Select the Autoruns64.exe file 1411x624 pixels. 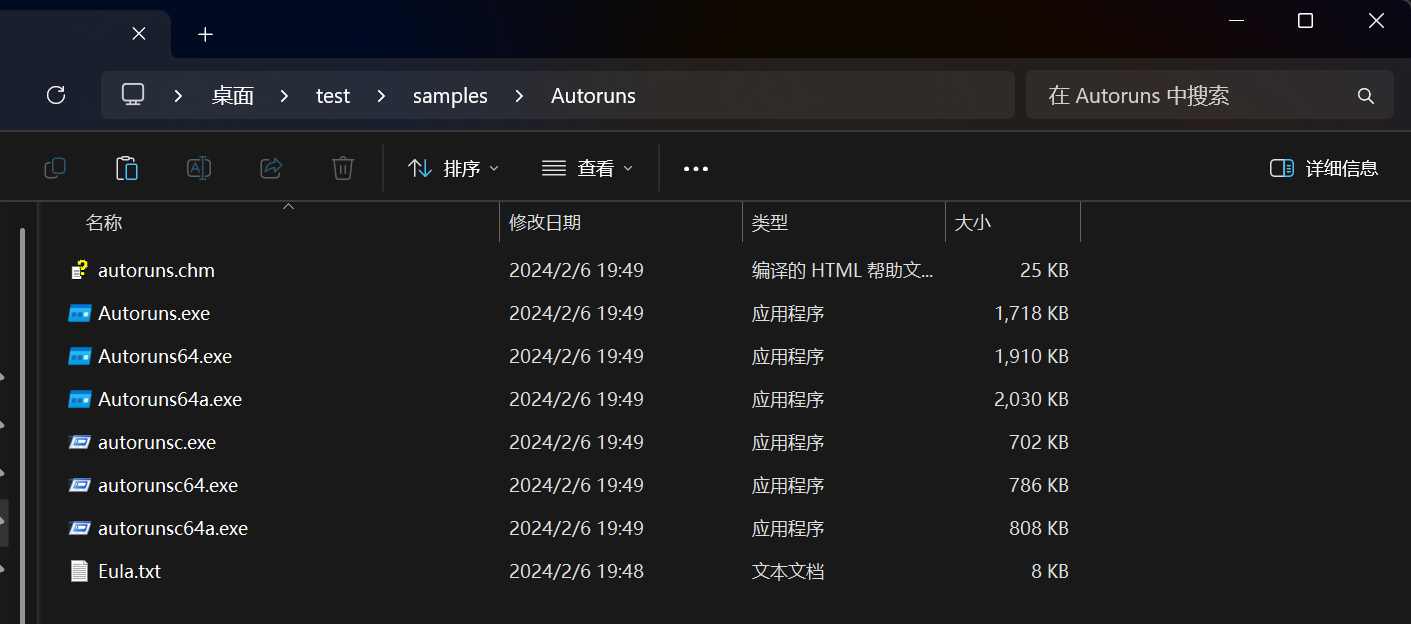(x=165, y=356)
